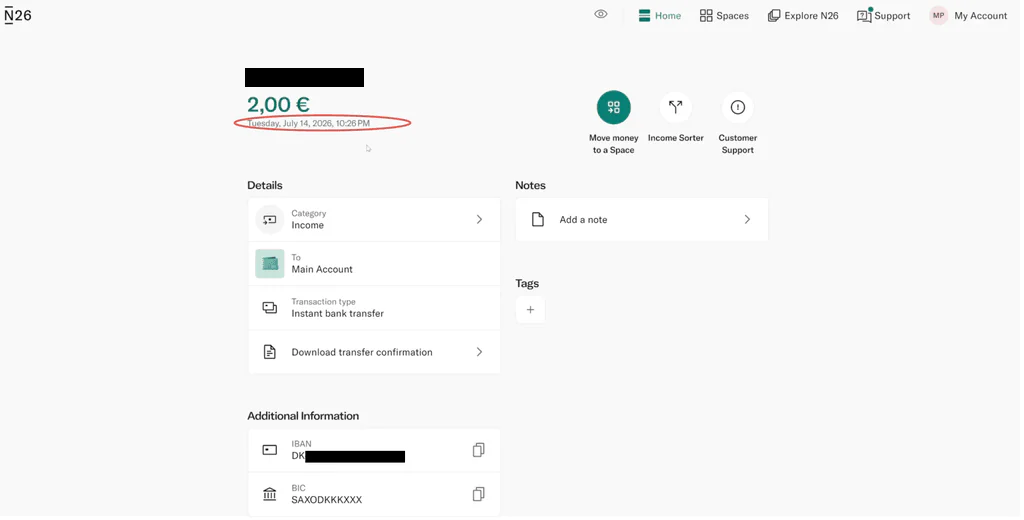
Task: Click the note page icon
Action: (x=537, y=219)
